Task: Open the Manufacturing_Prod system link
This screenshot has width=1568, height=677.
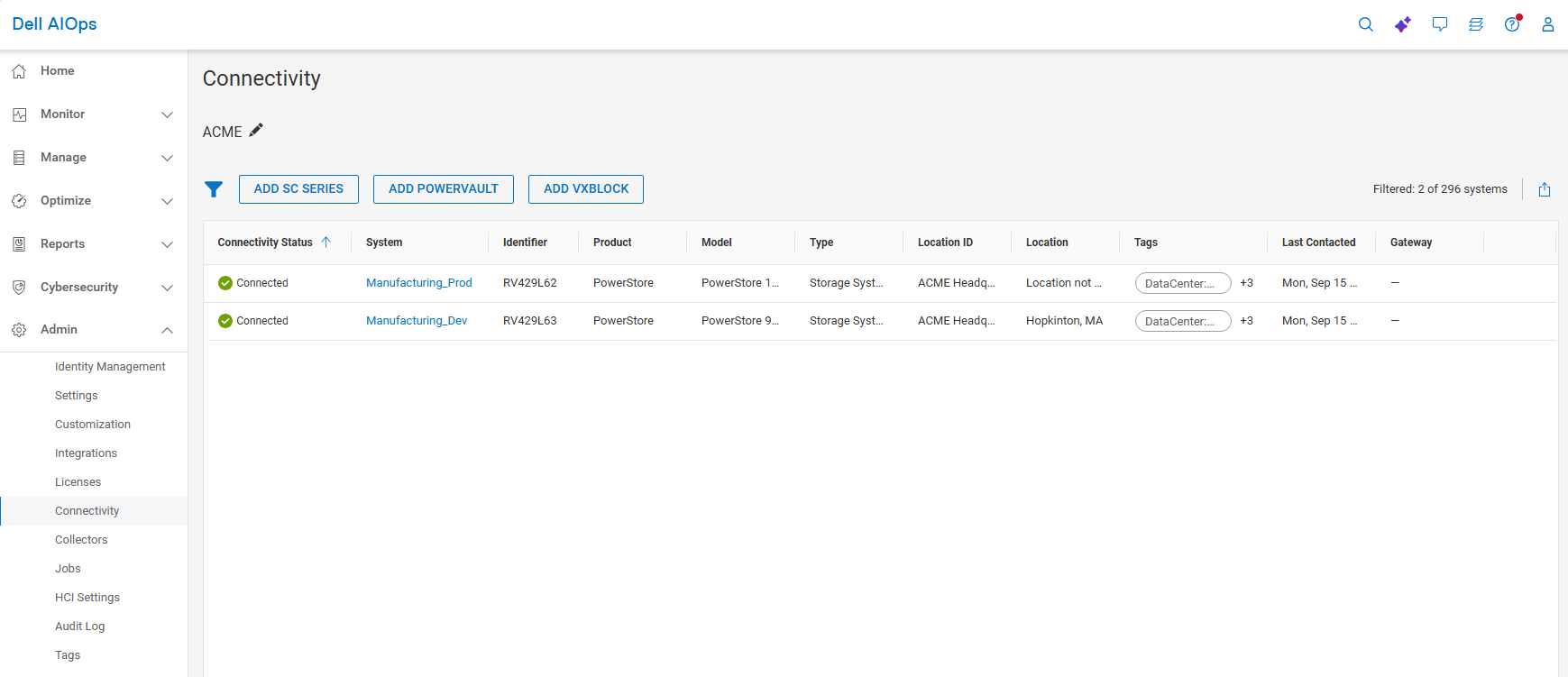Action: [x=419, y=283]
